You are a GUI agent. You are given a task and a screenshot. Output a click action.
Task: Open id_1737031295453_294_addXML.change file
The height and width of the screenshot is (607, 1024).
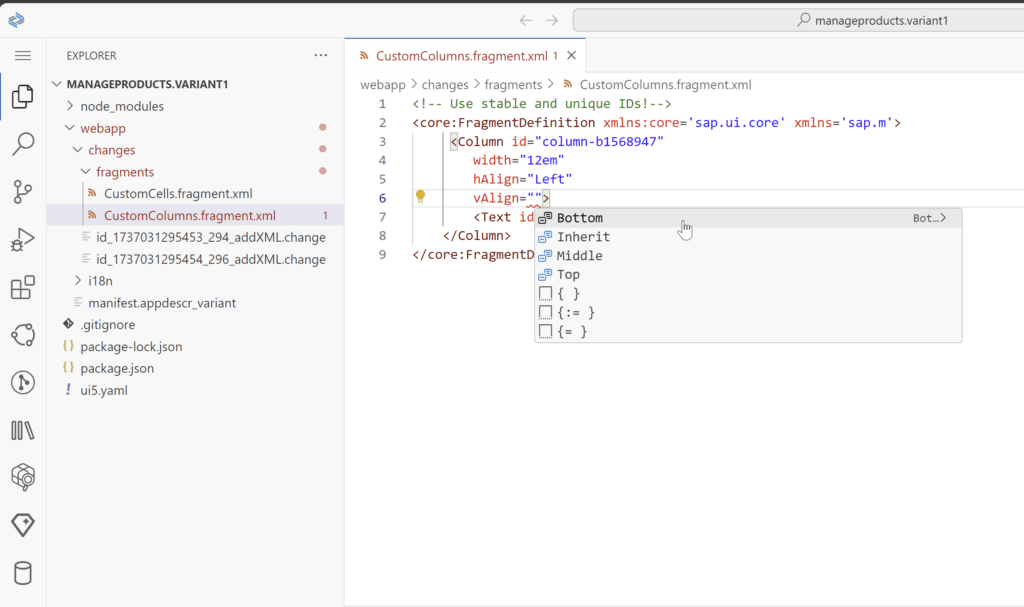pos(211,237)
